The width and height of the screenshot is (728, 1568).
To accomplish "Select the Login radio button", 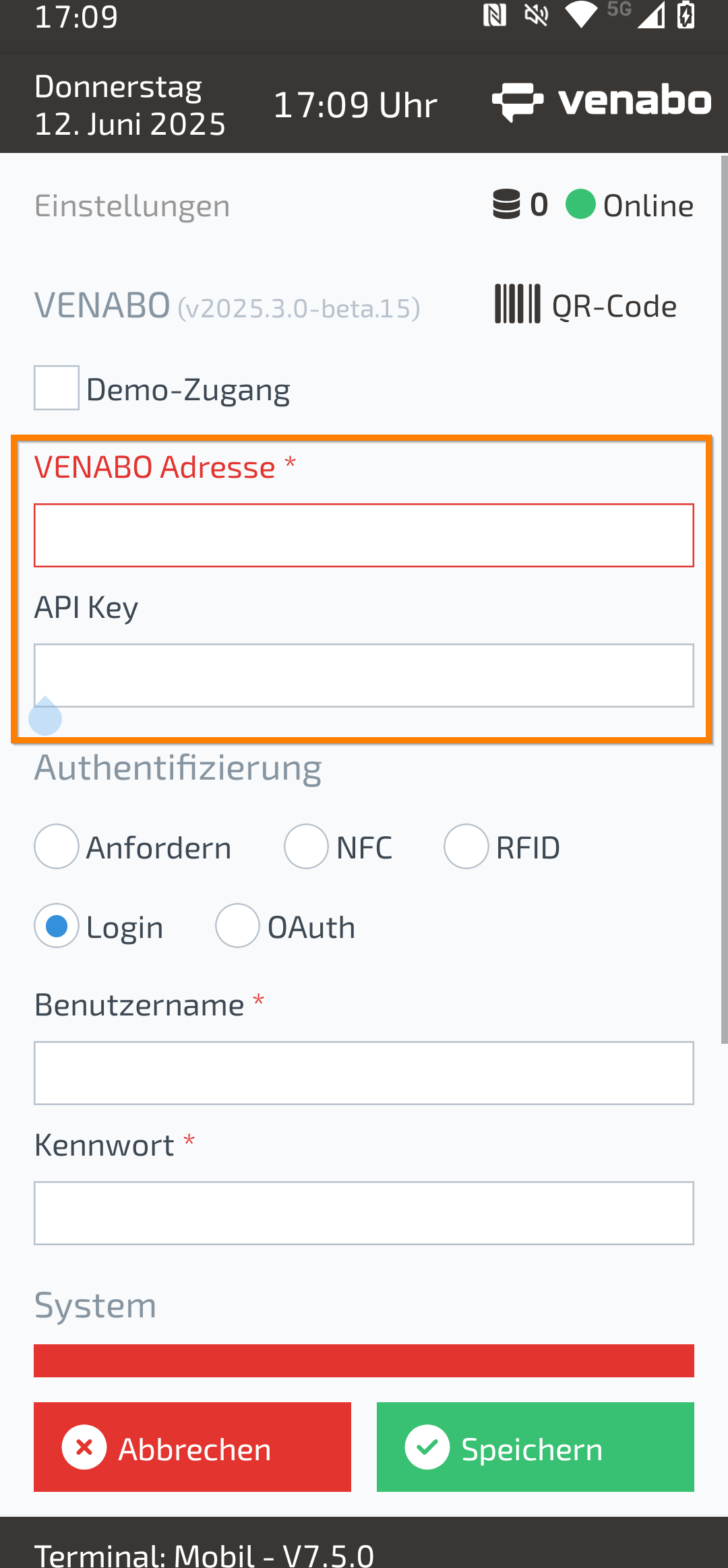I will click(57, 926).
